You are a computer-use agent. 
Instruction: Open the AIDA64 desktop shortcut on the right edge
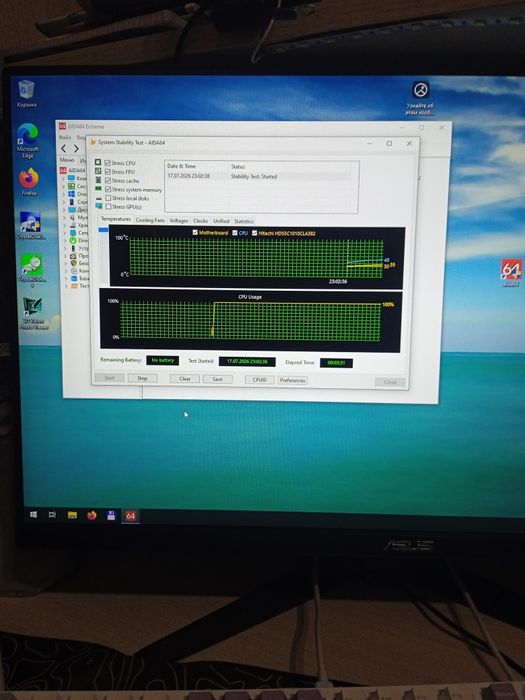(x=511, y=272)
